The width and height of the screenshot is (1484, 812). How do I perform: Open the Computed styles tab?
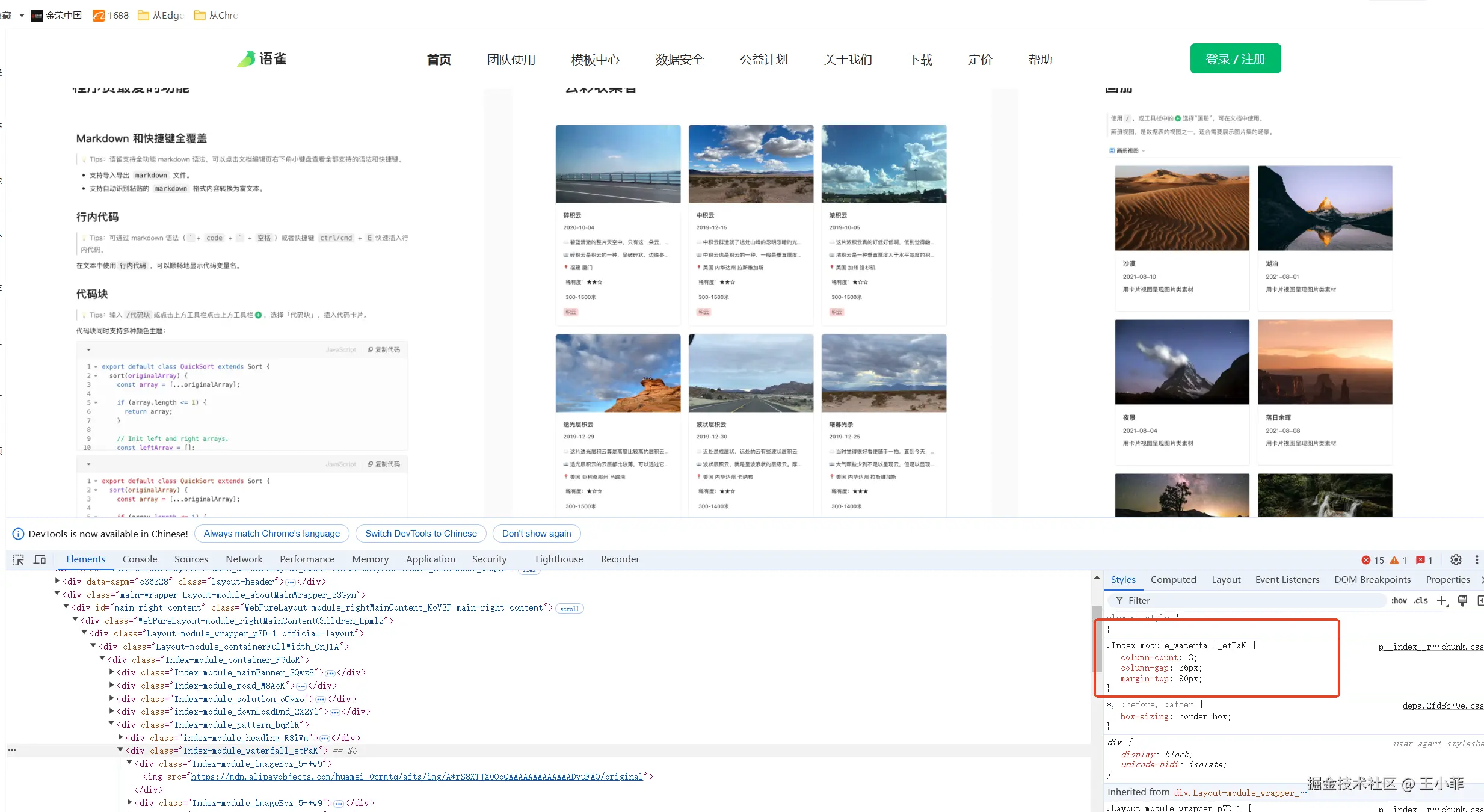[x=1173, y=580]
